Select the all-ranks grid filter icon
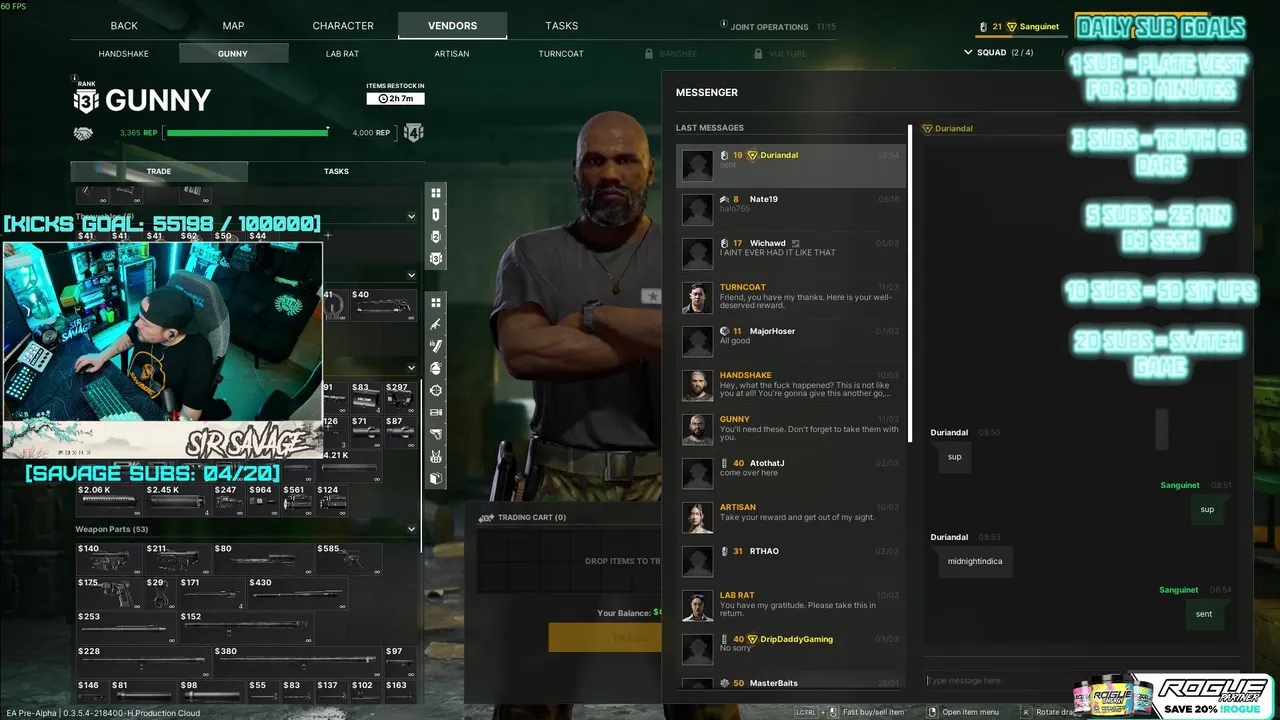This screenshot has height=720, width=1280. pyautogui.click(x=436, y=193)
